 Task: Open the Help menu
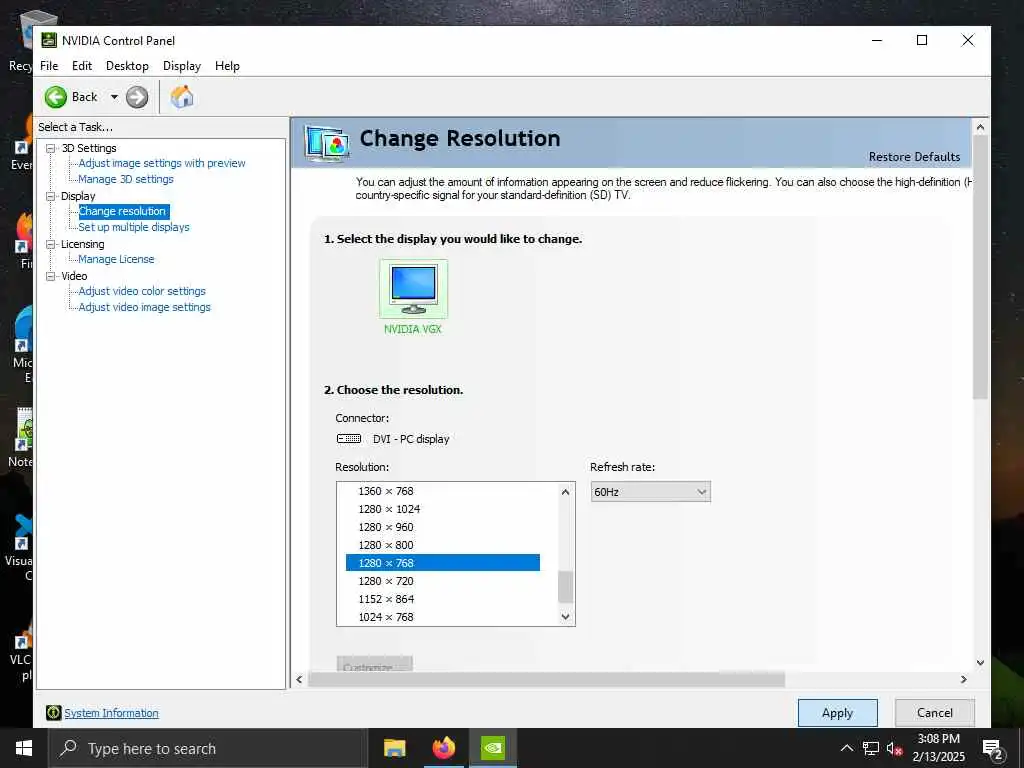(x=227, y=66)
